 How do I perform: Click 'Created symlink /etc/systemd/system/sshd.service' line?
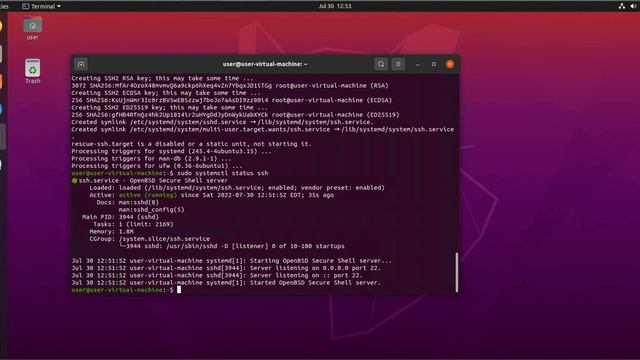[x=222, y=122]
